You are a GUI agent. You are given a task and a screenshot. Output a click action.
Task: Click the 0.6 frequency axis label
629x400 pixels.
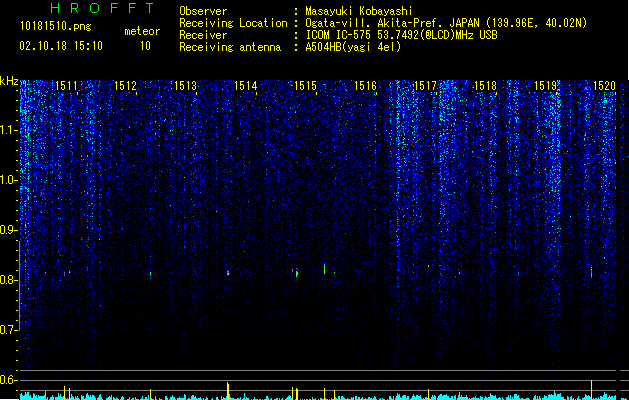point(9,380)
